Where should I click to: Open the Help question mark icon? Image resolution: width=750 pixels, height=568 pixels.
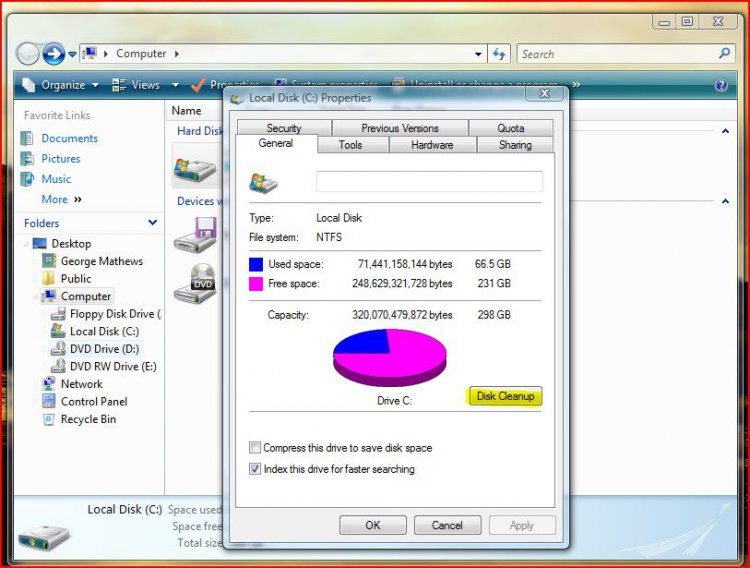(x=721, y=85)
